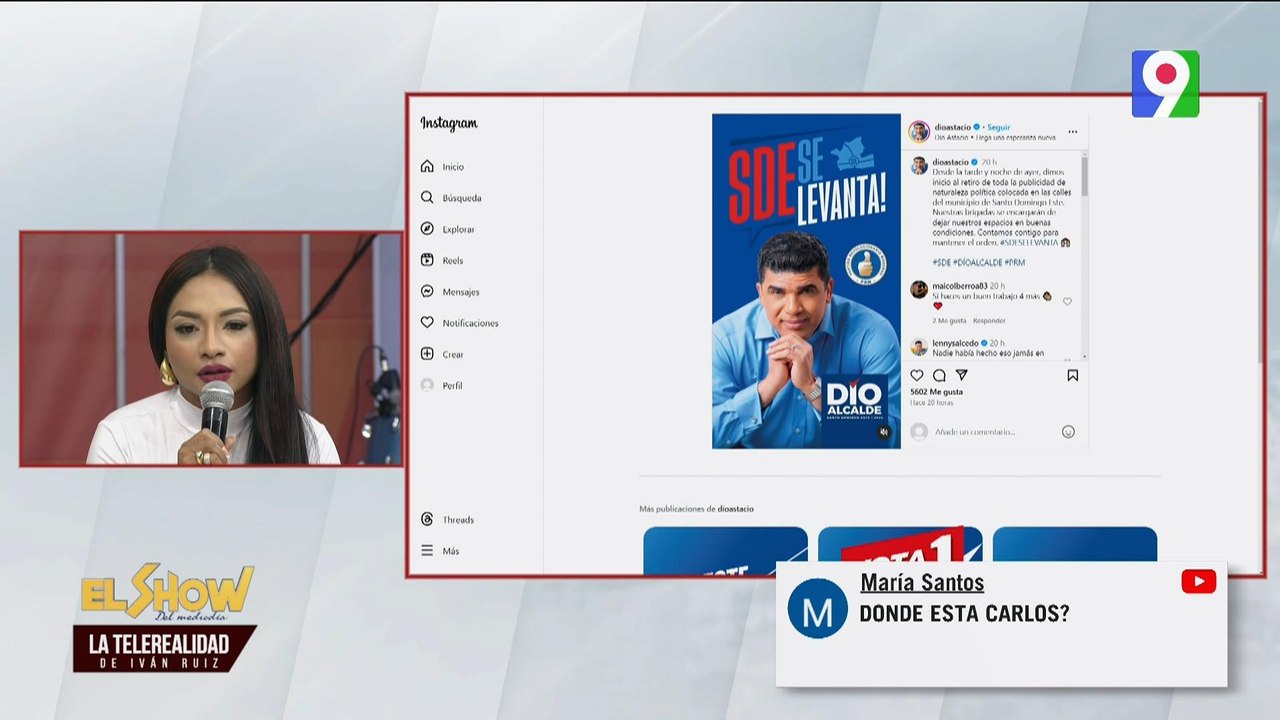Open the Más hamburger menu
The width and height of the screenshot is (1280, 720).
[427, 550]
